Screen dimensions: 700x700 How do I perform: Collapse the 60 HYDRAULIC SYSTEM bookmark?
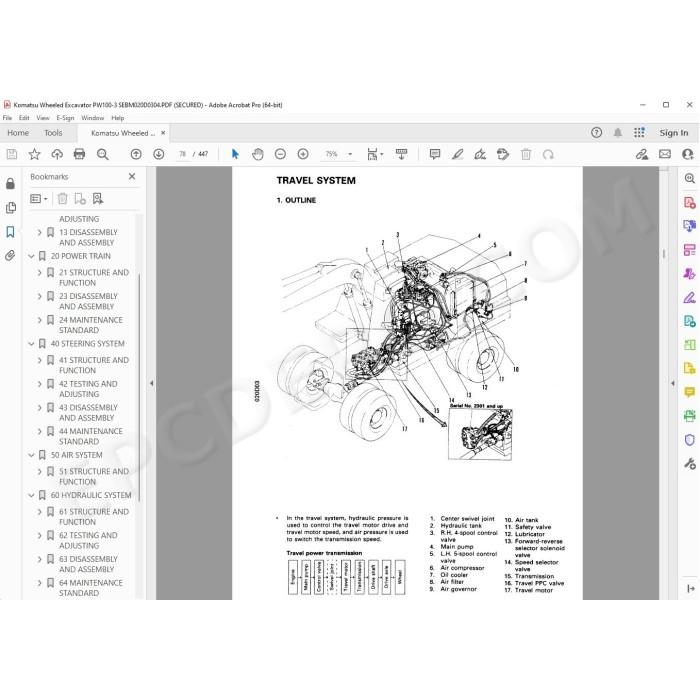[x=31, y=496]
